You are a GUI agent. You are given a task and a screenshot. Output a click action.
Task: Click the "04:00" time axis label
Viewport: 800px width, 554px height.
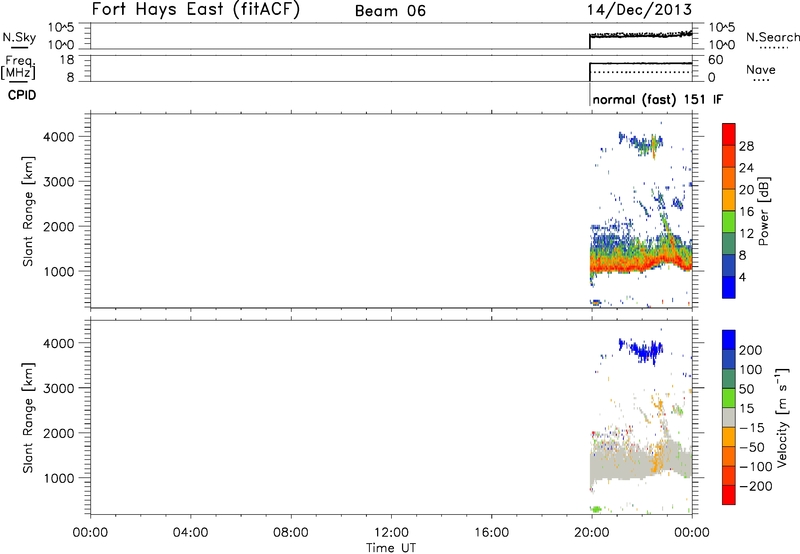coord(190,533)
